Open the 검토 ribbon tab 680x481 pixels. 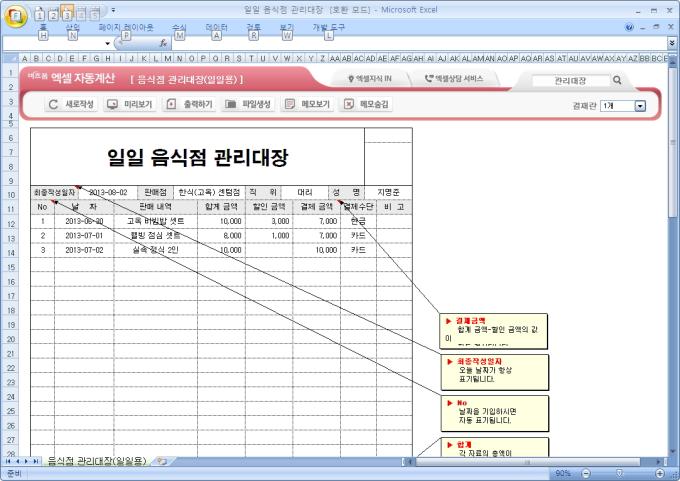(x=254, y=27)
